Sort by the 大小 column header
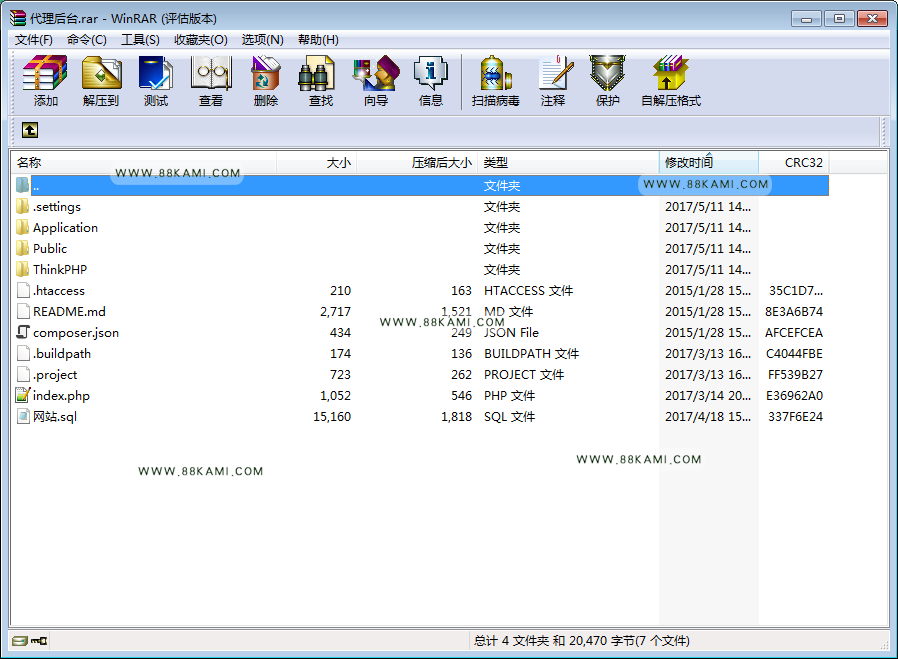898x659 pixels. tap(317, 163)
